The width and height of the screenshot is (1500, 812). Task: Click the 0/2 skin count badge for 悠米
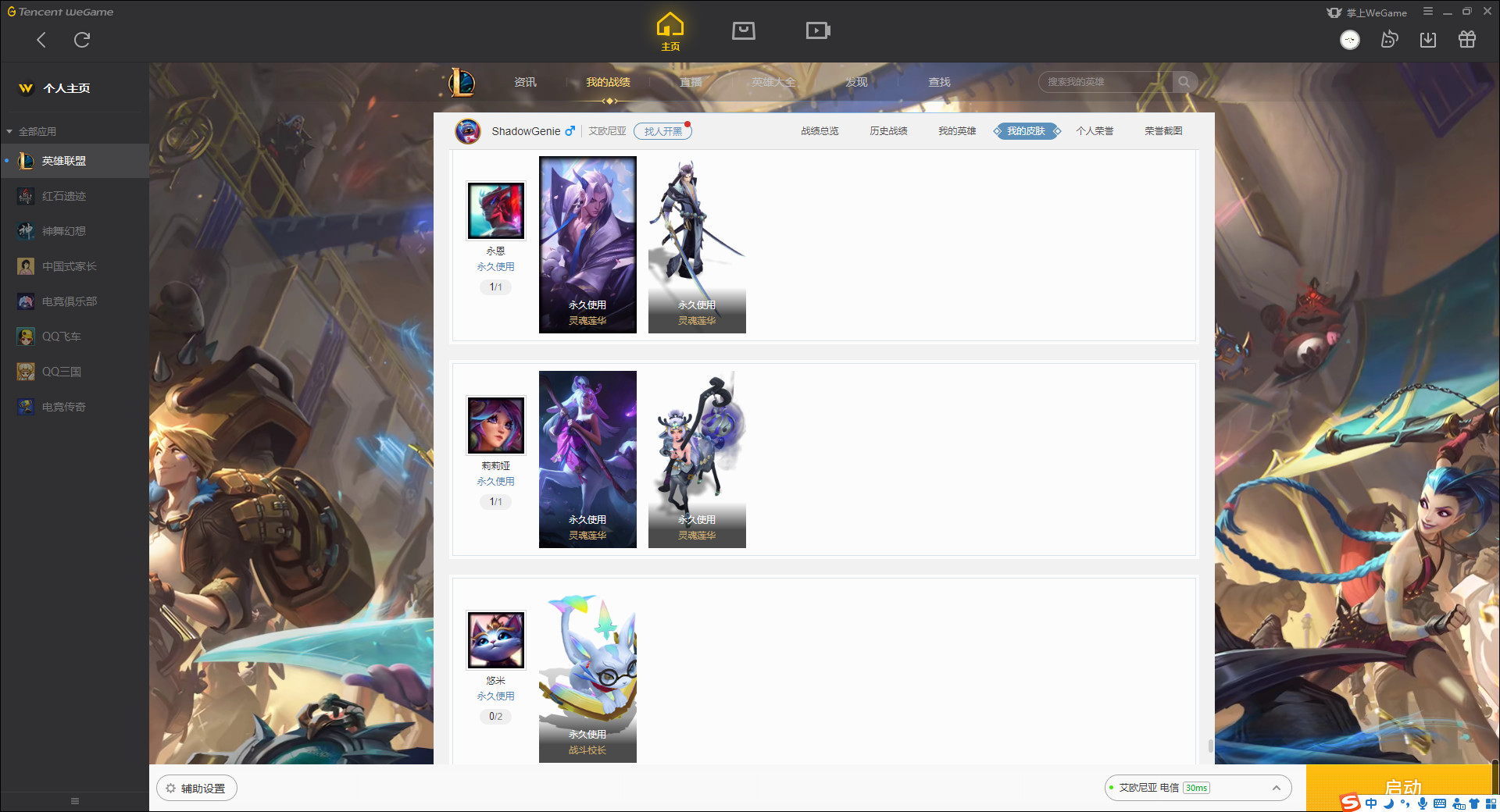point(496,717)
